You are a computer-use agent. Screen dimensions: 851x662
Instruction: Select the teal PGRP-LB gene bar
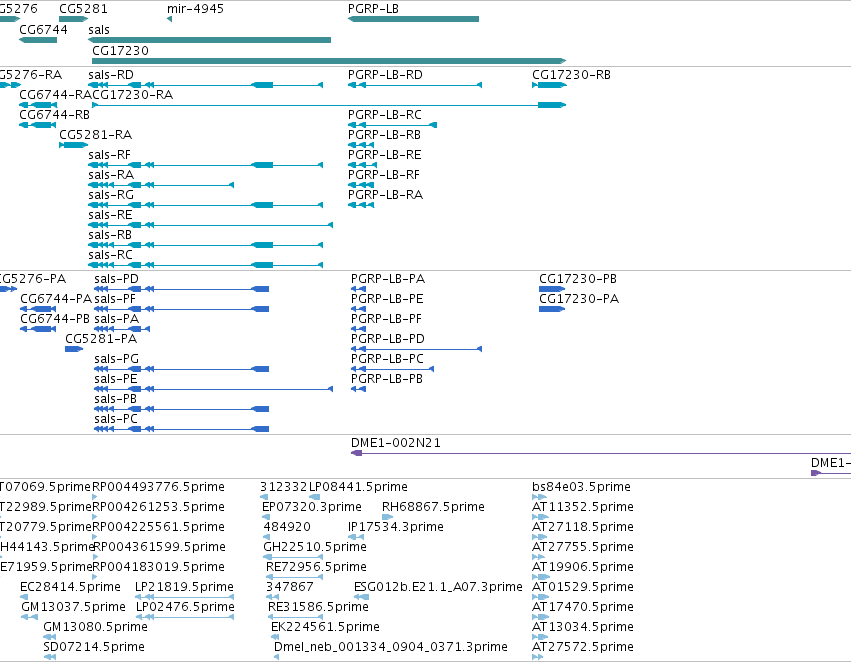click(x=413, y=19)
